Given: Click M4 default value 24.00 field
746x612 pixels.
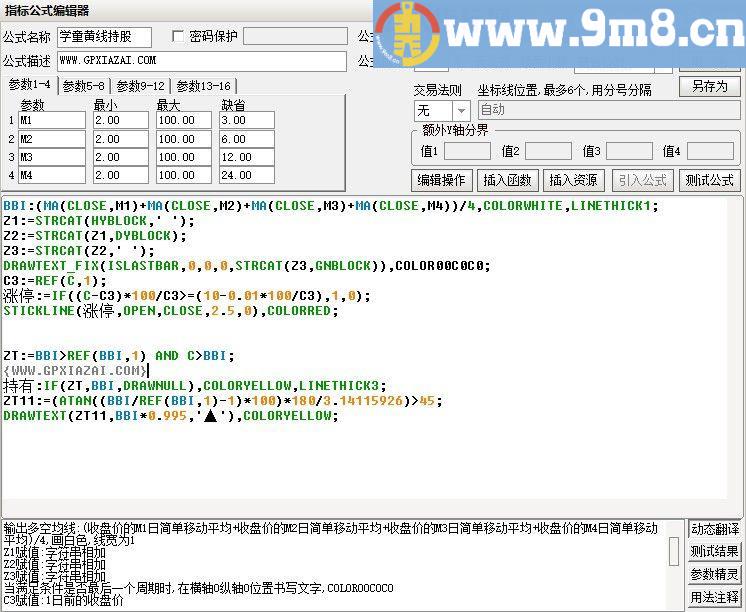Looking at the screenshot, I should click(247, 175).
